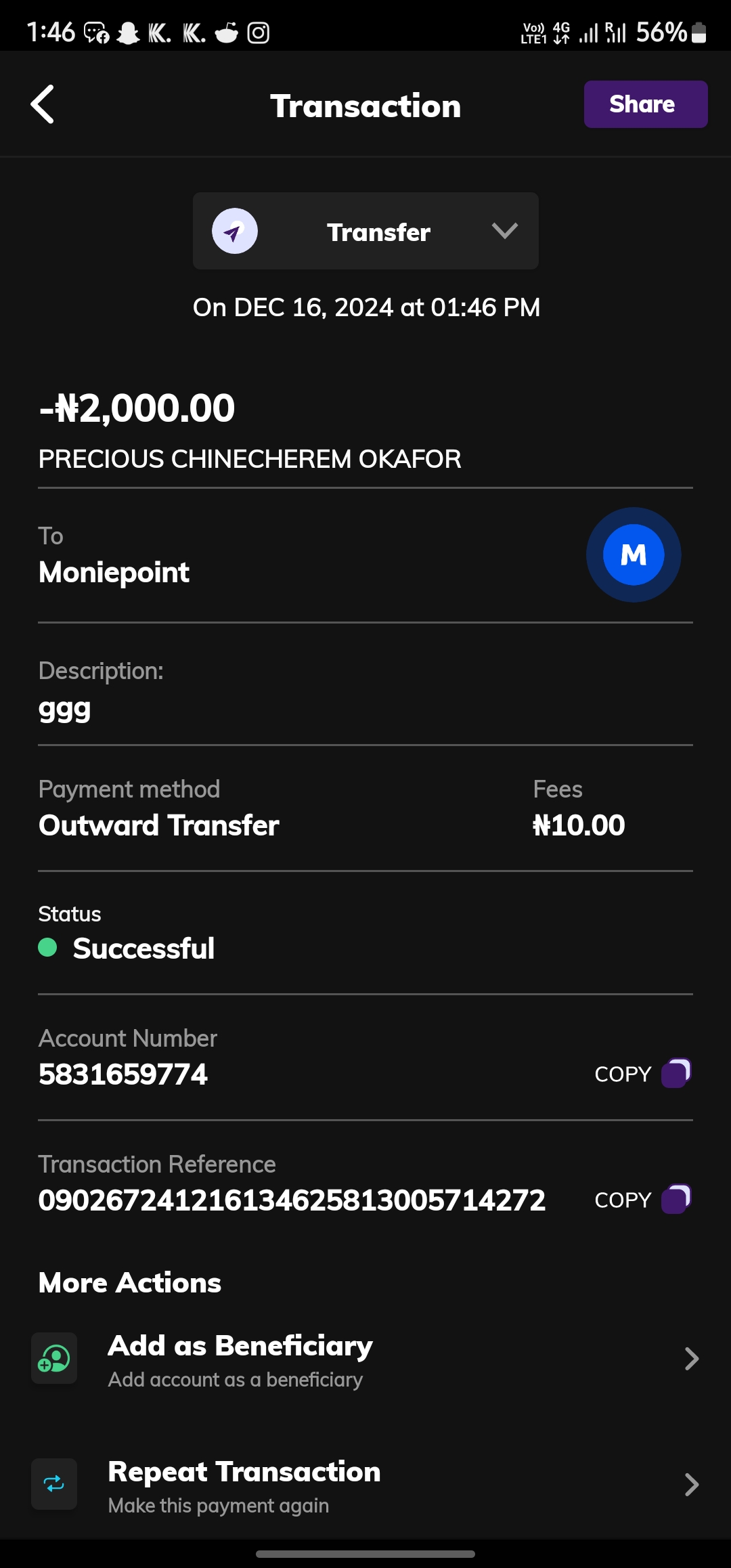The height and width of the screenshot is (1568, 731).
Task: Open Add as Beneficiary chevron arrow
Action: click(691, 1359)
